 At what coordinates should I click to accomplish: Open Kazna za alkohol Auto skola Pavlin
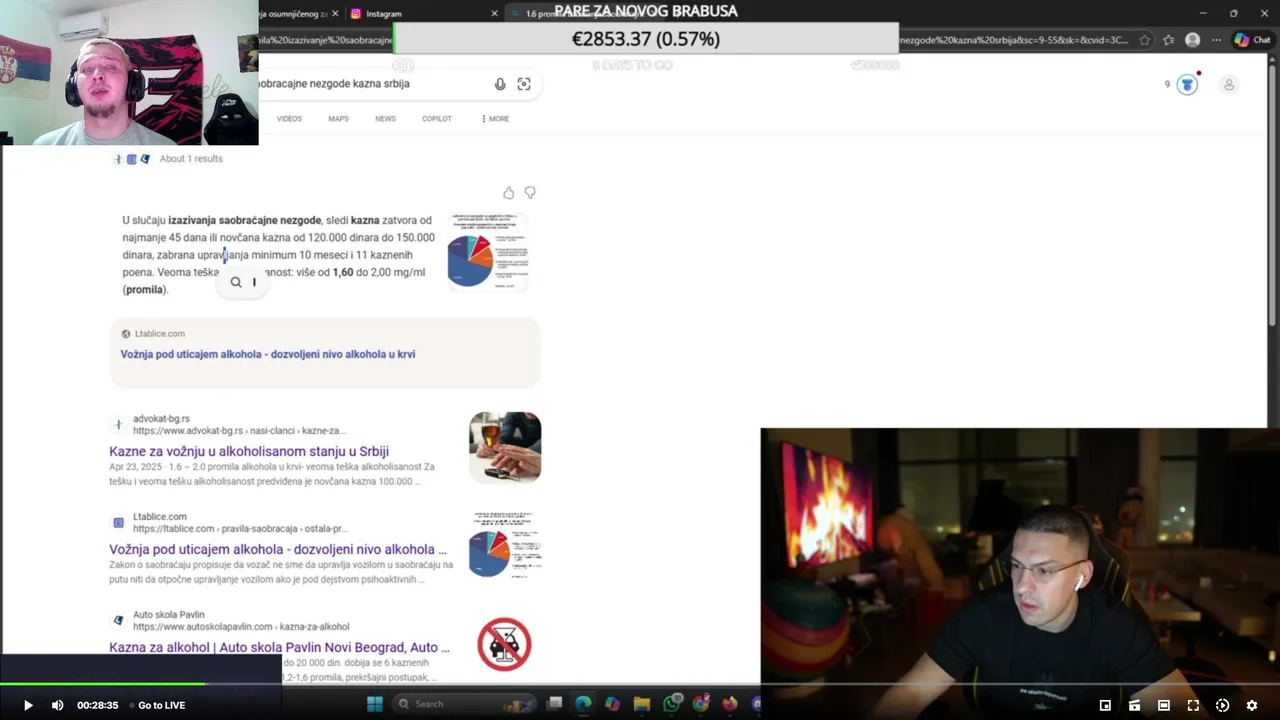click(x=279, y=647)
